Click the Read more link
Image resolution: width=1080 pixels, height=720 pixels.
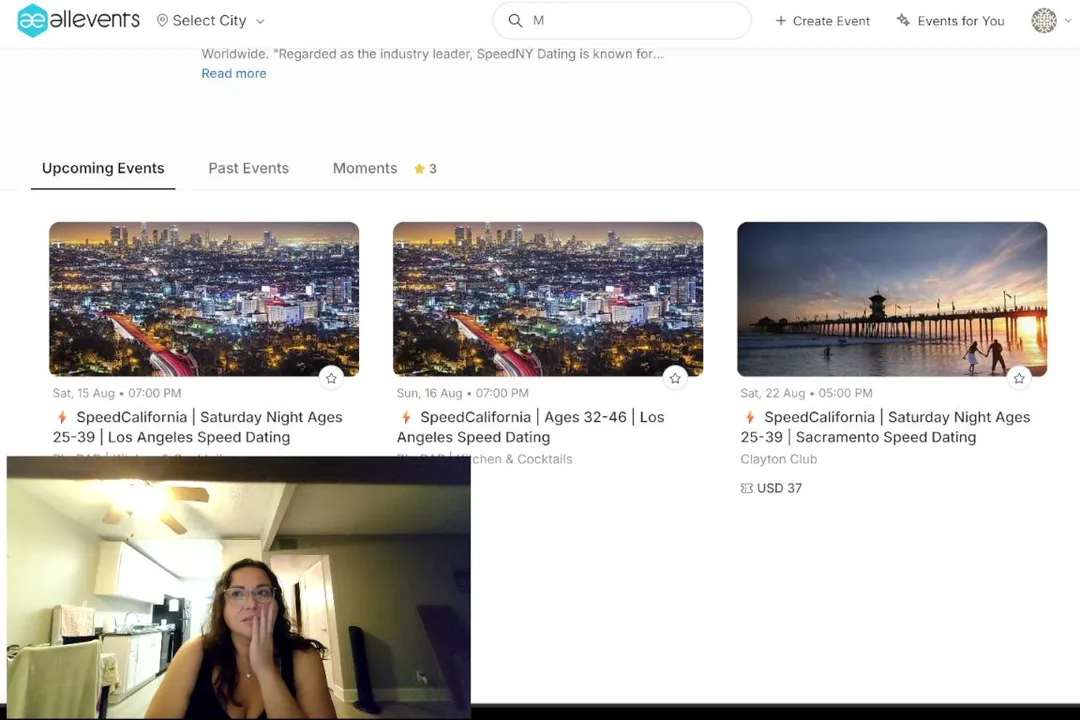click(233, 73)
